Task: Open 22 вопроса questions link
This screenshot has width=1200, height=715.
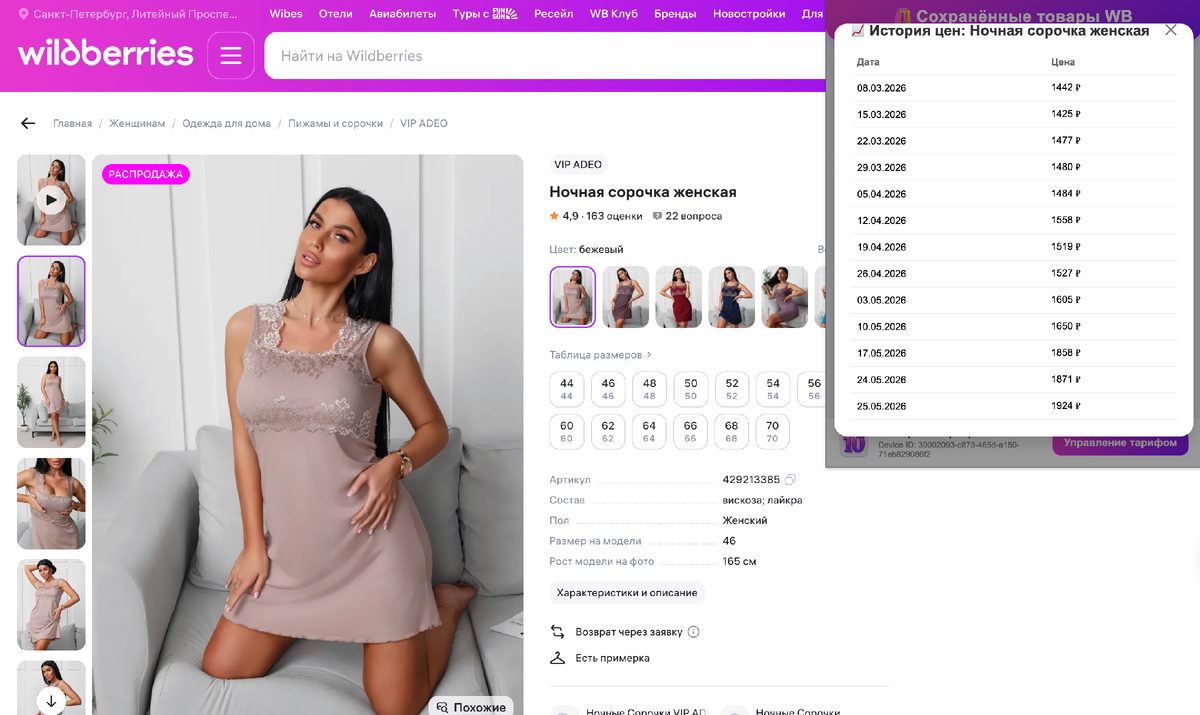Action: (x=694, y=216)
